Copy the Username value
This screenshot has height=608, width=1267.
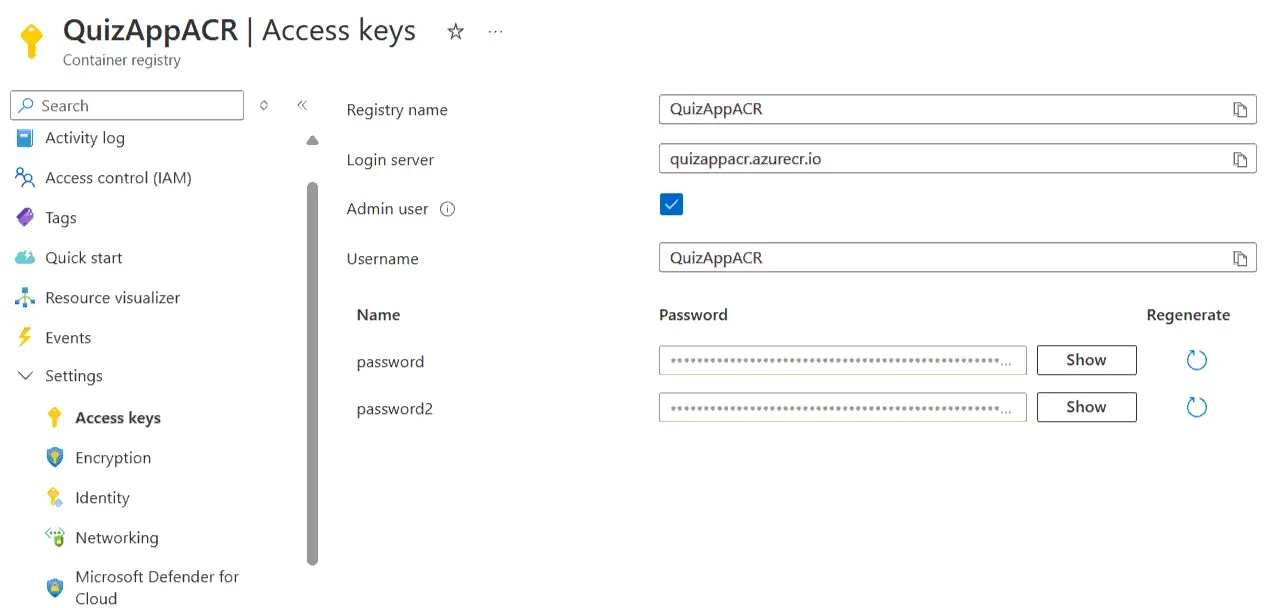[1240, 259]
